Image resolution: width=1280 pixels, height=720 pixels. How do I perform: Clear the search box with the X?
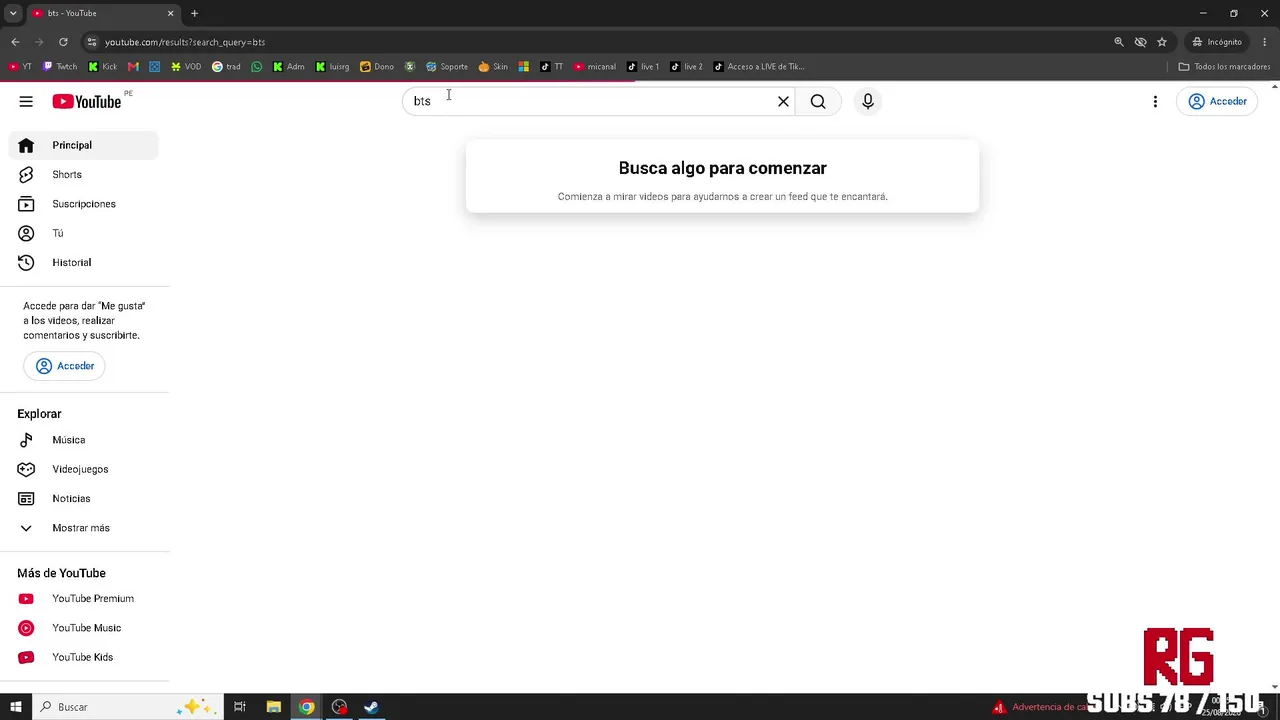783,101
